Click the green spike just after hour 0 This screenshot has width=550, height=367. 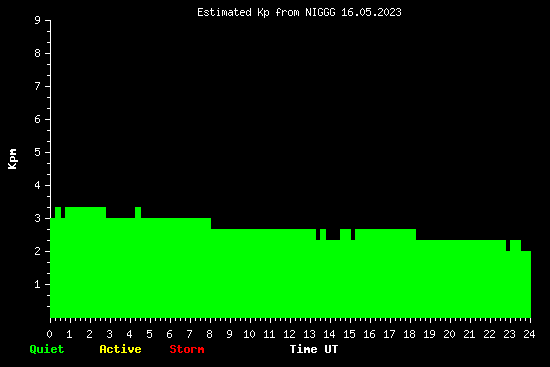58,213
